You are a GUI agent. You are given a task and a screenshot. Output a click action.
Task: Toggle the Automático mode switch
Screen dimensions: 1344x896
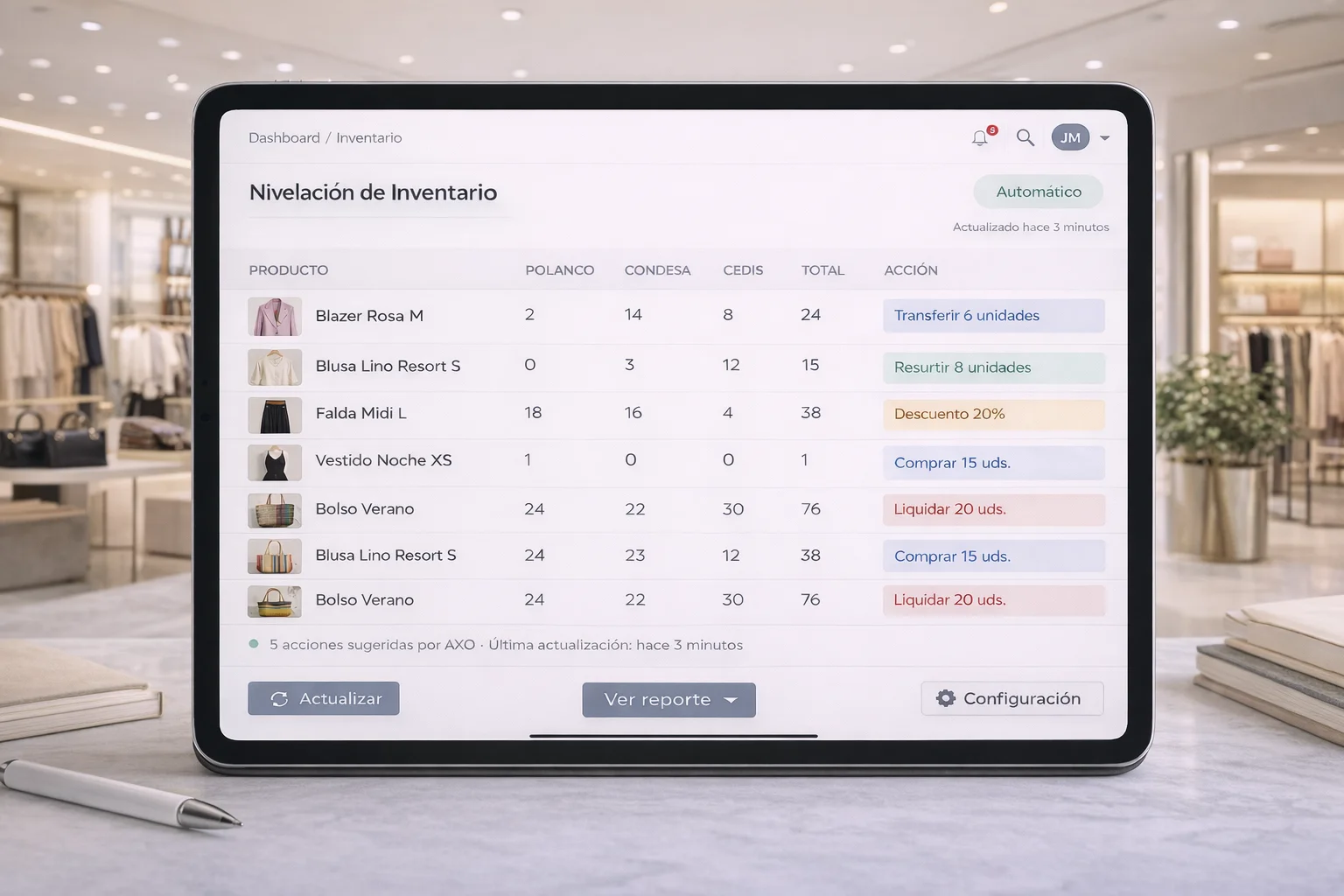pos(1038,192)
